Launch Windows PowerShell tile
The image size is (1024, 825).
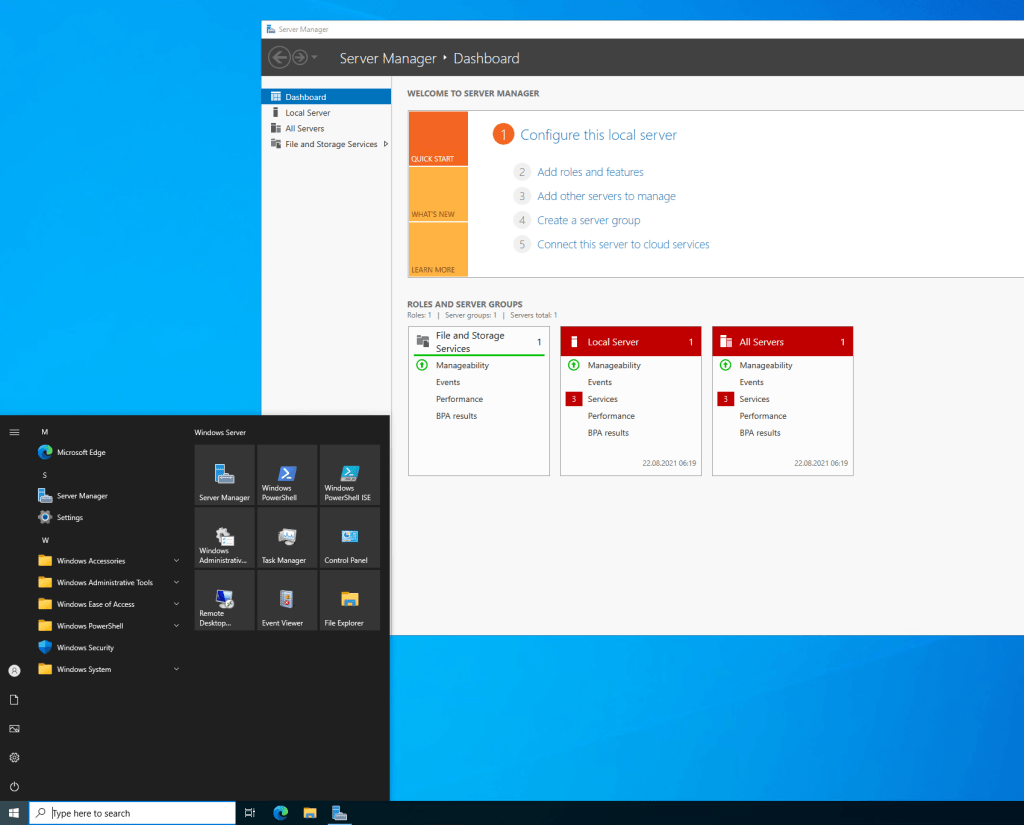tap(287, 475)
